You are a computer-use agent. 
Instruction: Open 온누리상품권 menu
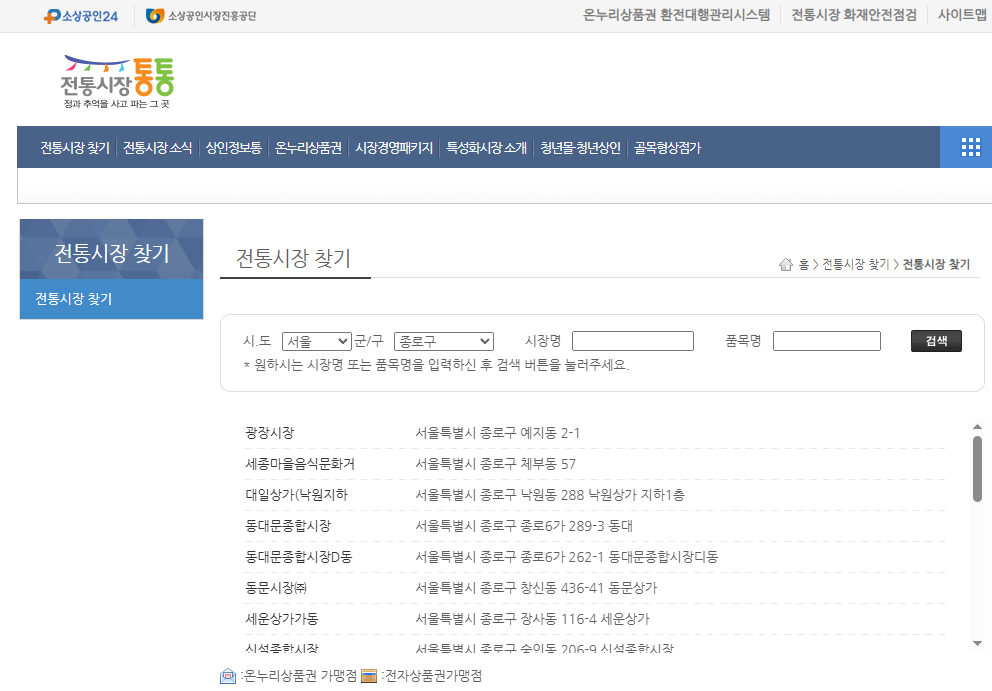(x=308, y=147)
